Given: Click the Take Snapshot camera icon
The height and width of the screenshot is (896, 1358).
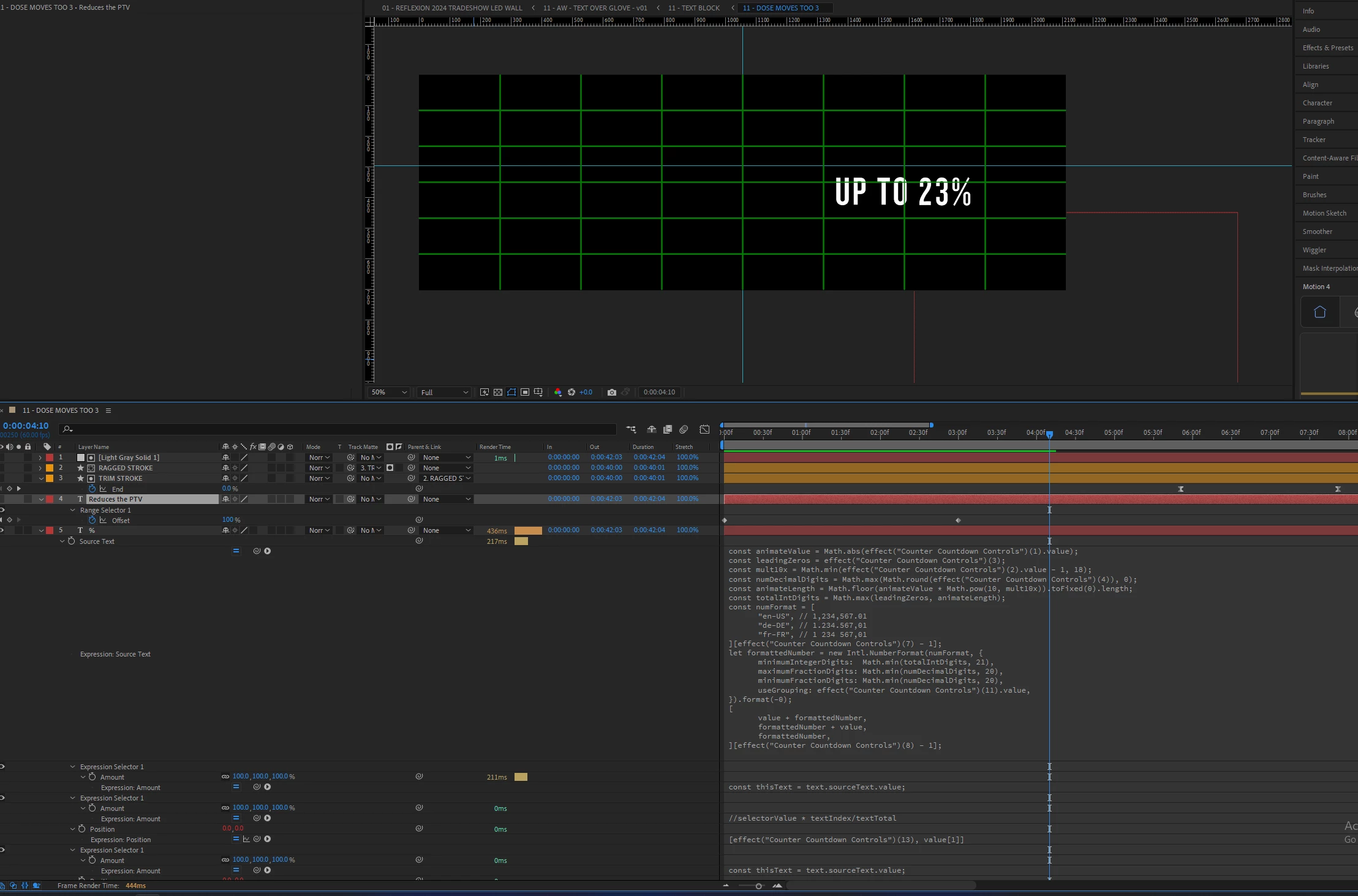Looking at the screenshot, I should point(611,393).
